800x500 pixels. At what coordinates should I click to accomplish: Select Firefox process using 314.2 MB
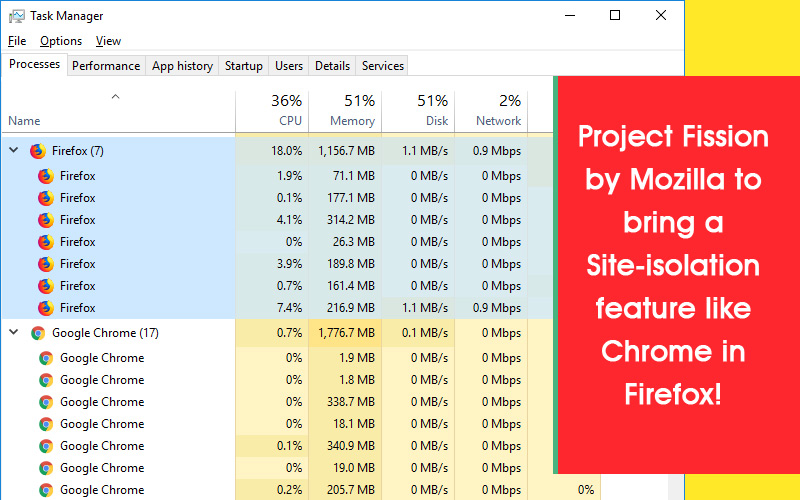[278, 220]
